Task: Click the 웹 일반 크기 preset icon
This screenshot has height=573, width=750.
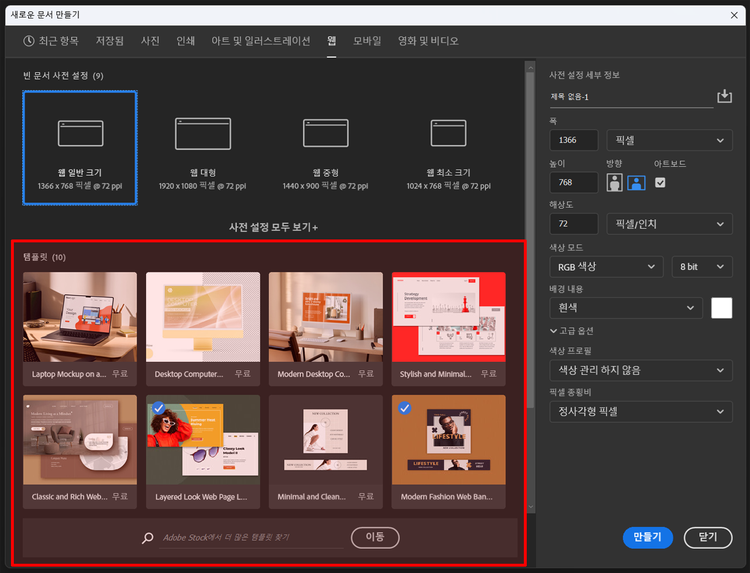Action: 80,133
